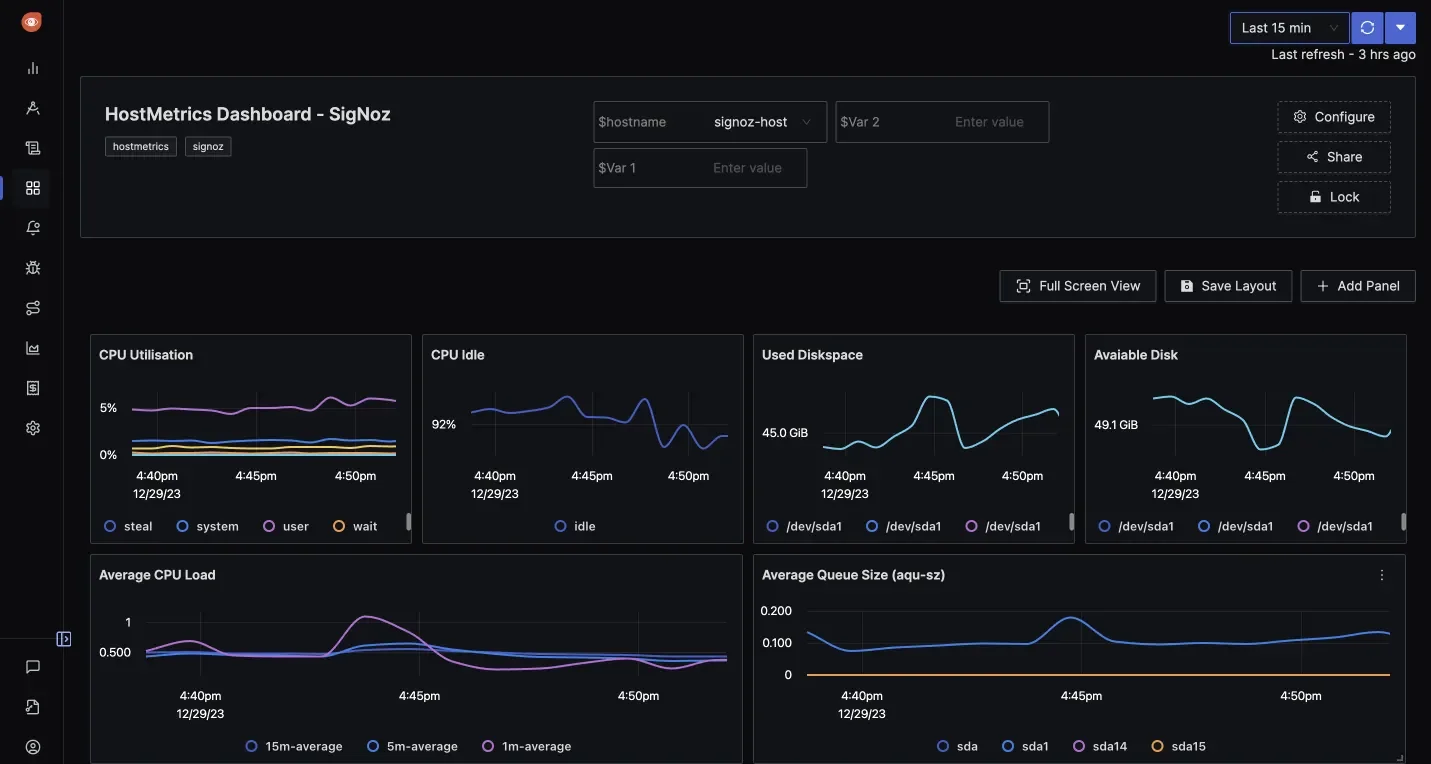
Task: Open the Last 15 min time range dropdown
Action: pyautogui.click(x=1289, y=28)
